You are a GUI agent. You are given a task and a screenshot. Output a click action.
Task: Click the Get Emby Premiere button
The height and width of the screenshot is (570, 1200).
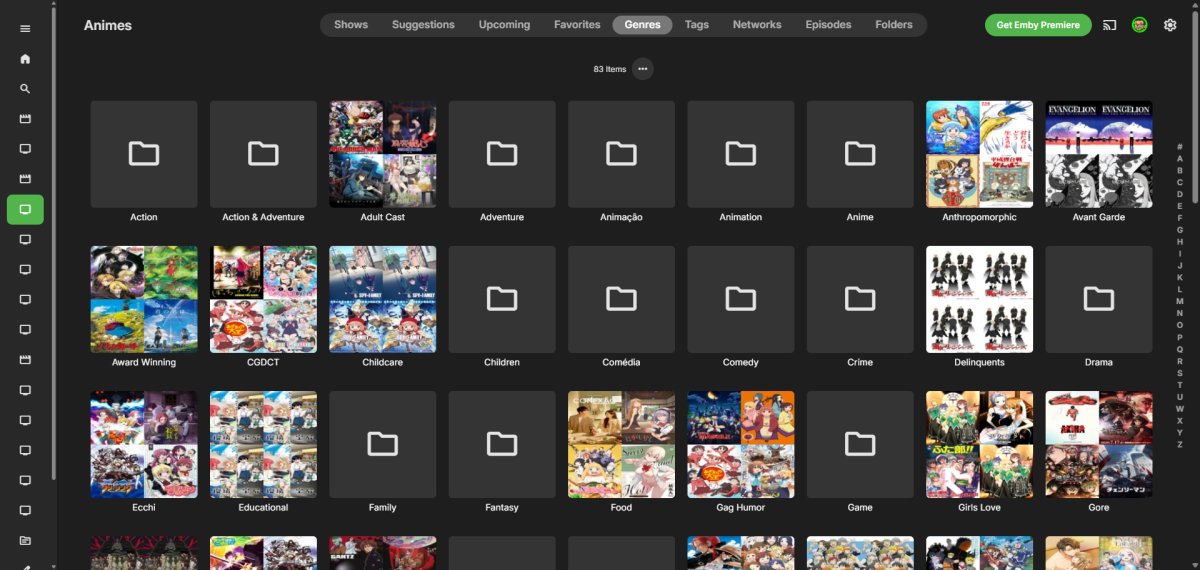[x=1038, y=25]
